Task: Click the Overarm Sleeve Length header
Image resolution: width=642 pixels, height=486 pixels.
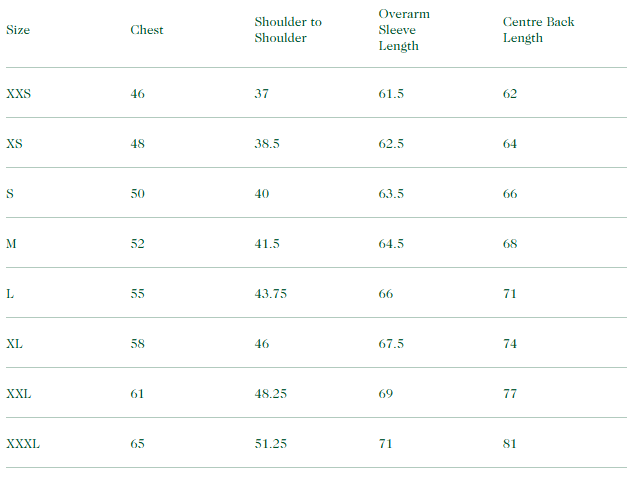Action: click(404, 30)
